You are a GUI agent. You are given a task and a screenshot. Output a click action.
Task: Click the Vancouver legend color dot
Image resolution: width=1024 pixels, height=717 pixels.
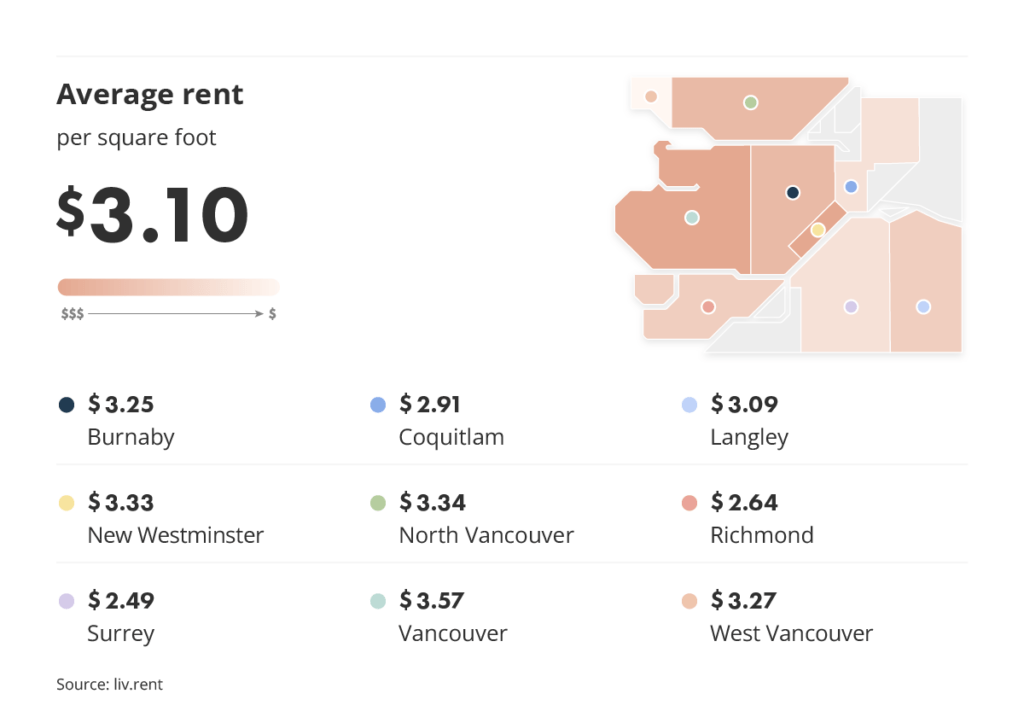[x=377, y=601]
